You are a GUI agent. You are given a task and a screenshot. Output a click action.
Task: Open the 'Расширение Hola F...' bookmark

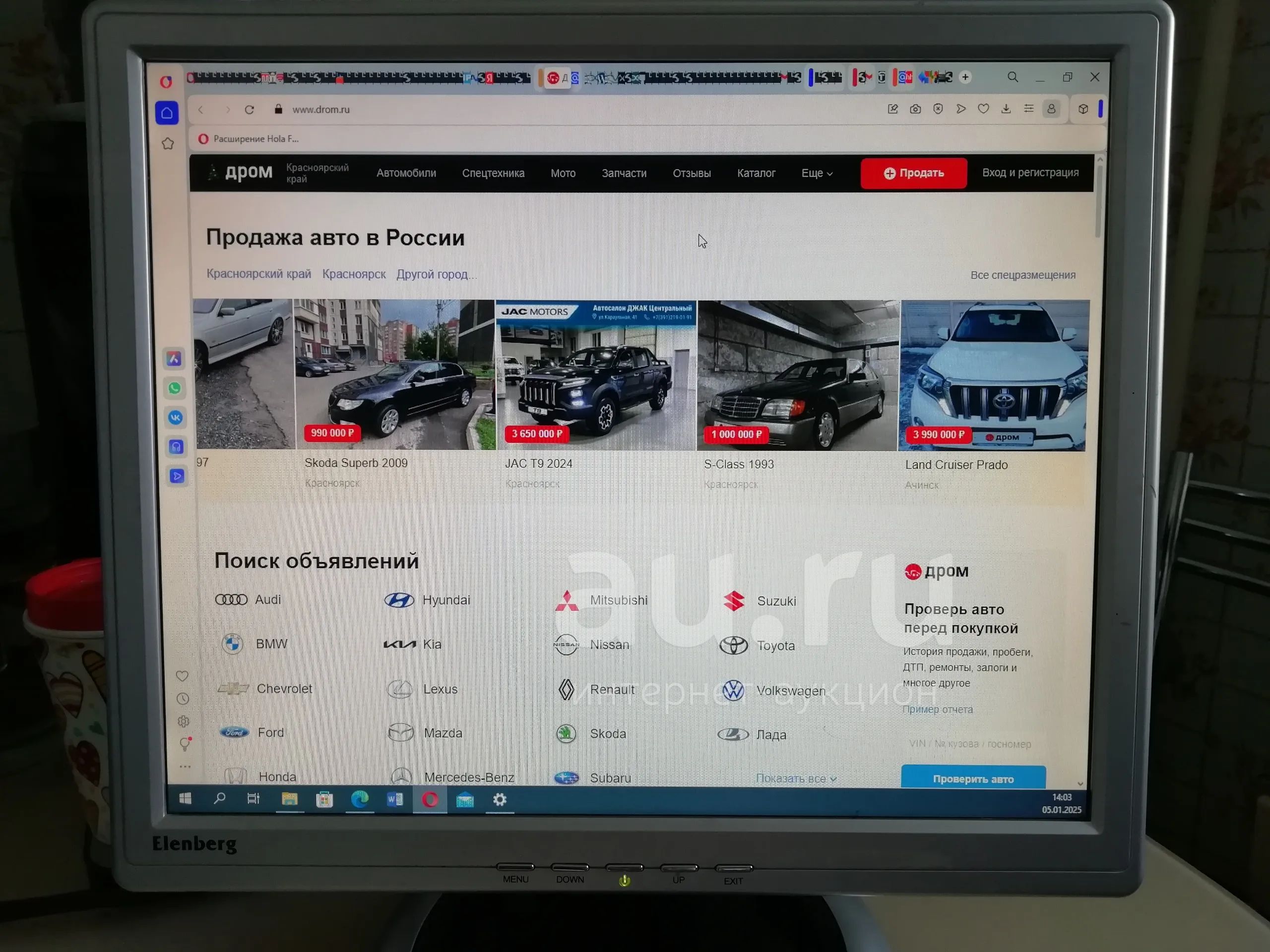pyautogui.click(x=249, y=139)
